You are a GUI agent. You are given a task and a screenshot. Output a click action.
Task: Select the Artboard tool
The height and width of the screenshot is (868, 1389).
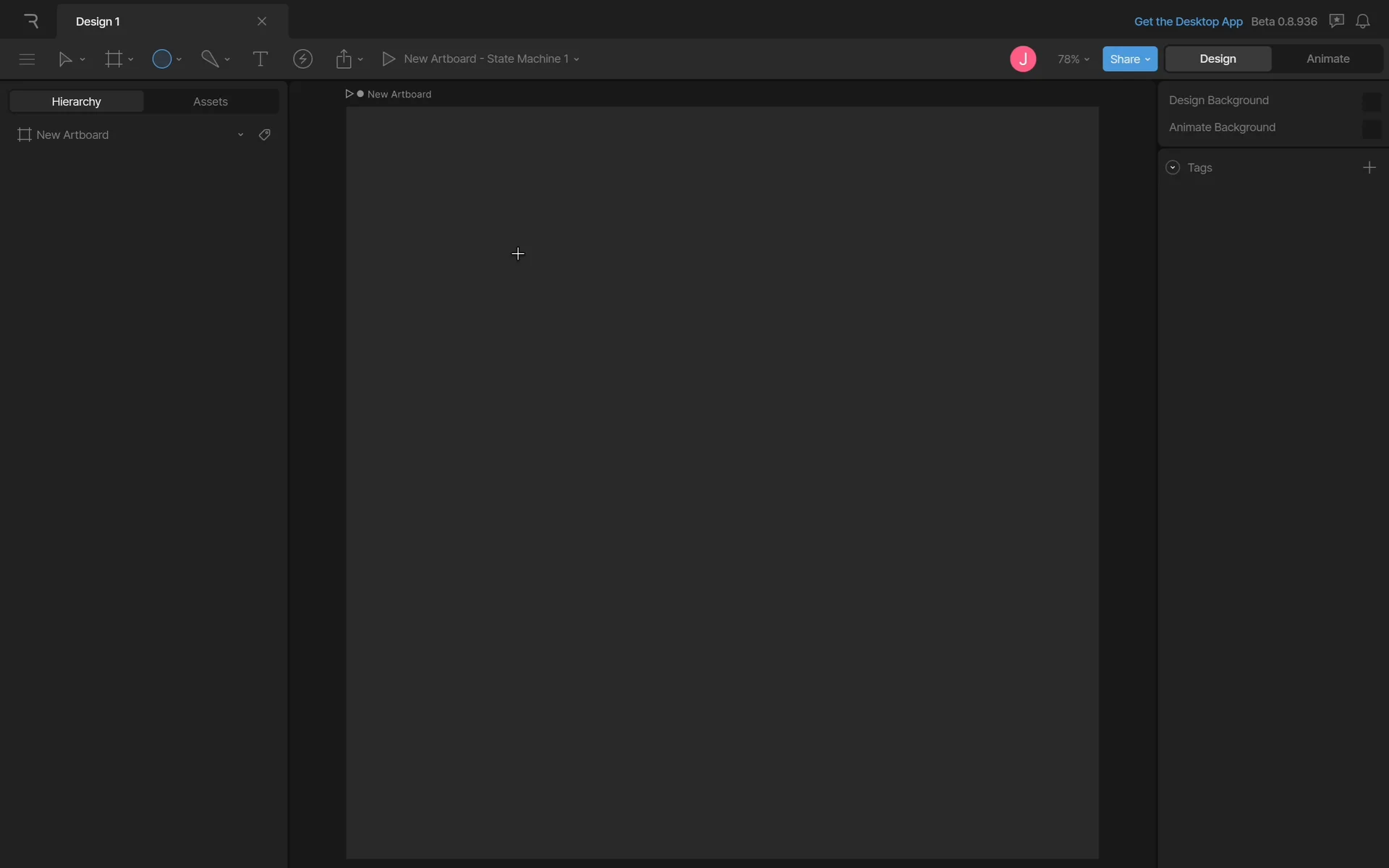coord(114,59)
